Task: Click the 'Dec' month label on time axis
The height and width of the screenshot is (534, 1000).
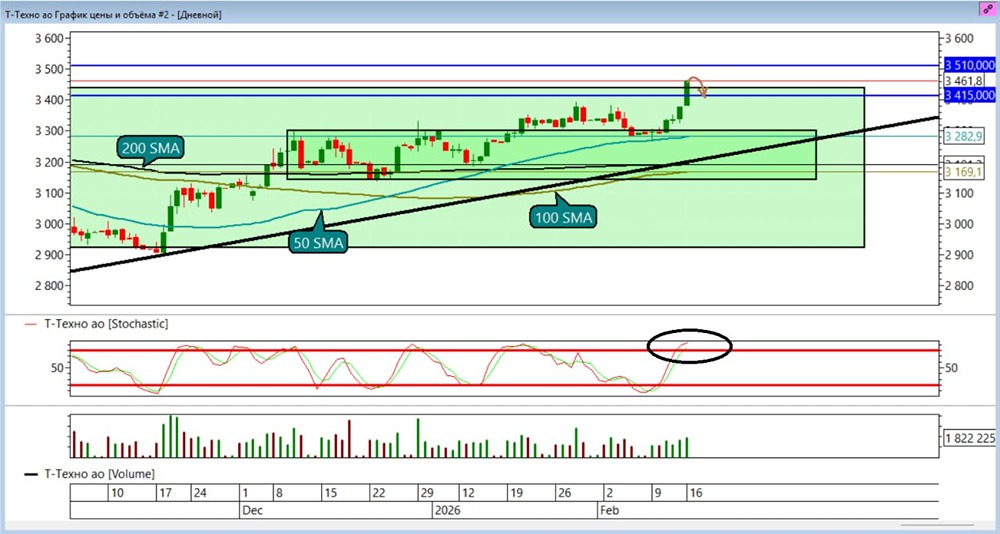Action: pyautogui.click(x=252, y=511)
